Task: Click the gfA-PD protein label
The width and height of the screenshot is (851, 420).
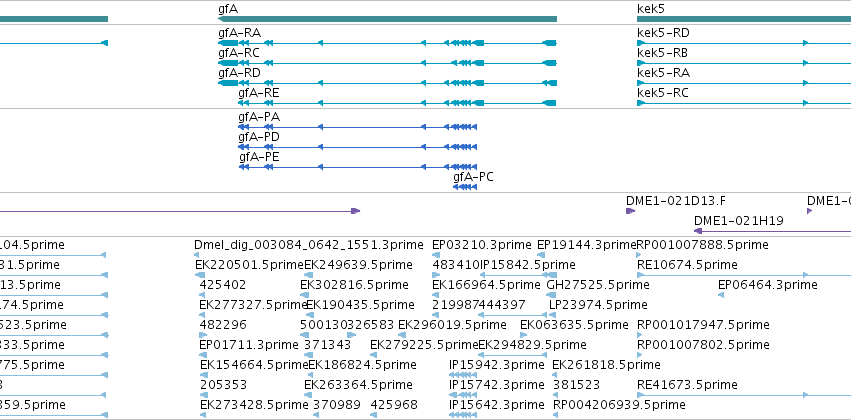Action: (x=259, y=137)
